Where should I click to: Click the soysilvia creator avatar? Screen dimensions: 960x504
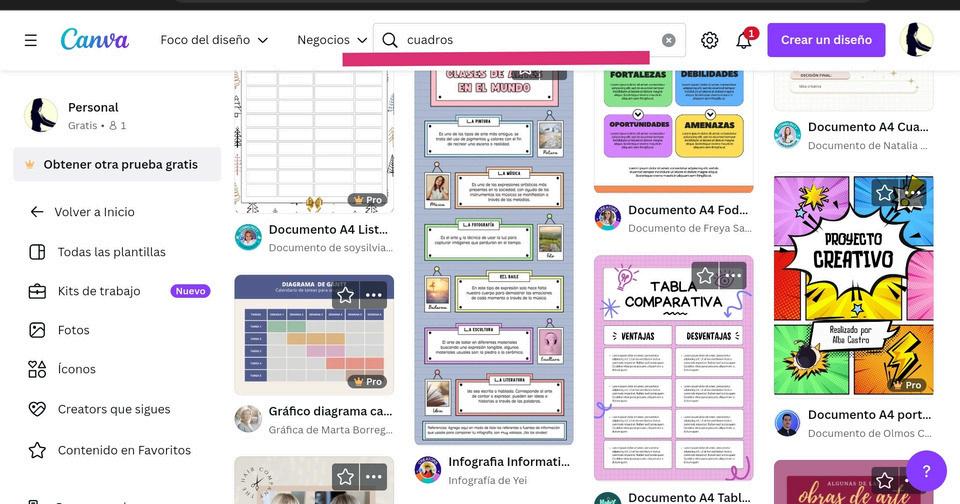[248, 238]
